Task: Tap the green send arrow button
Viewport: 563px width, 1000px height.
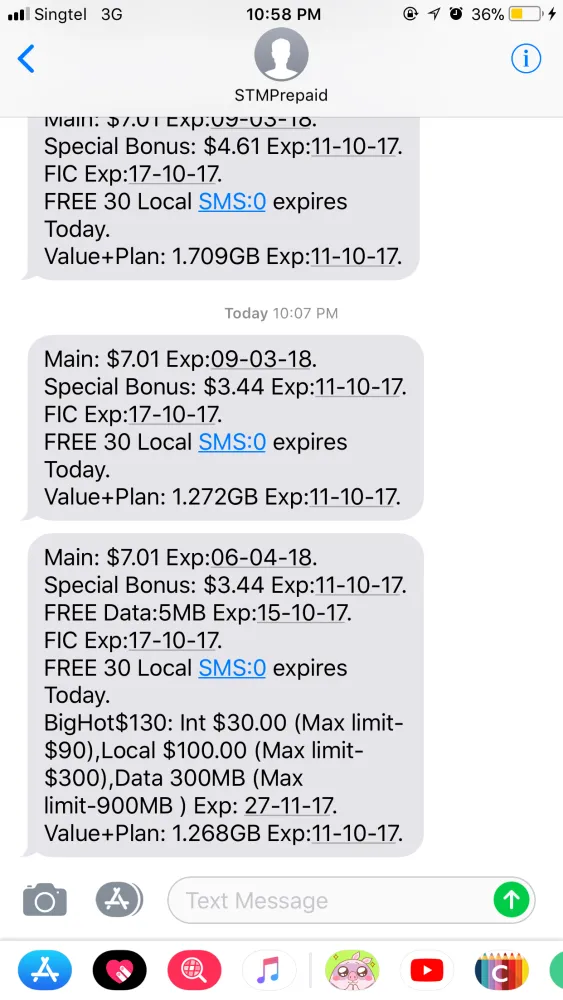Action: 511,900
